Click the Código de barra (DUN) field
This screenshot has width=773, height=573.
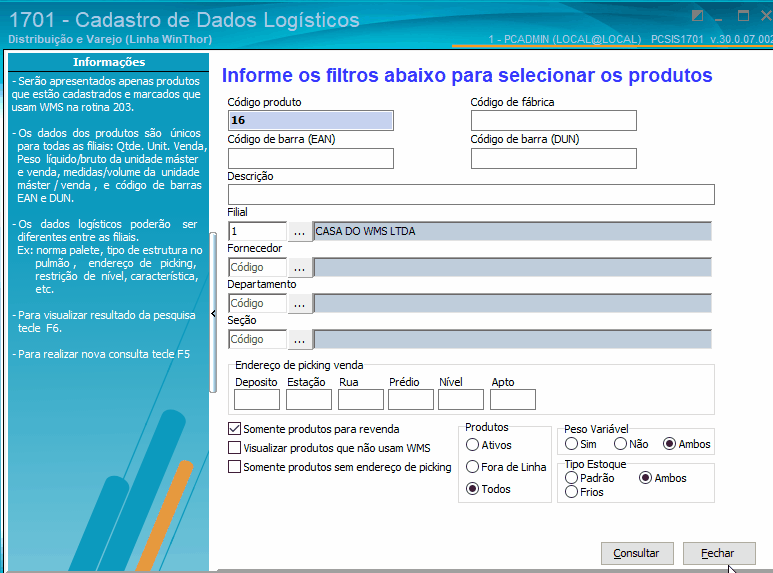pos(554,158)
